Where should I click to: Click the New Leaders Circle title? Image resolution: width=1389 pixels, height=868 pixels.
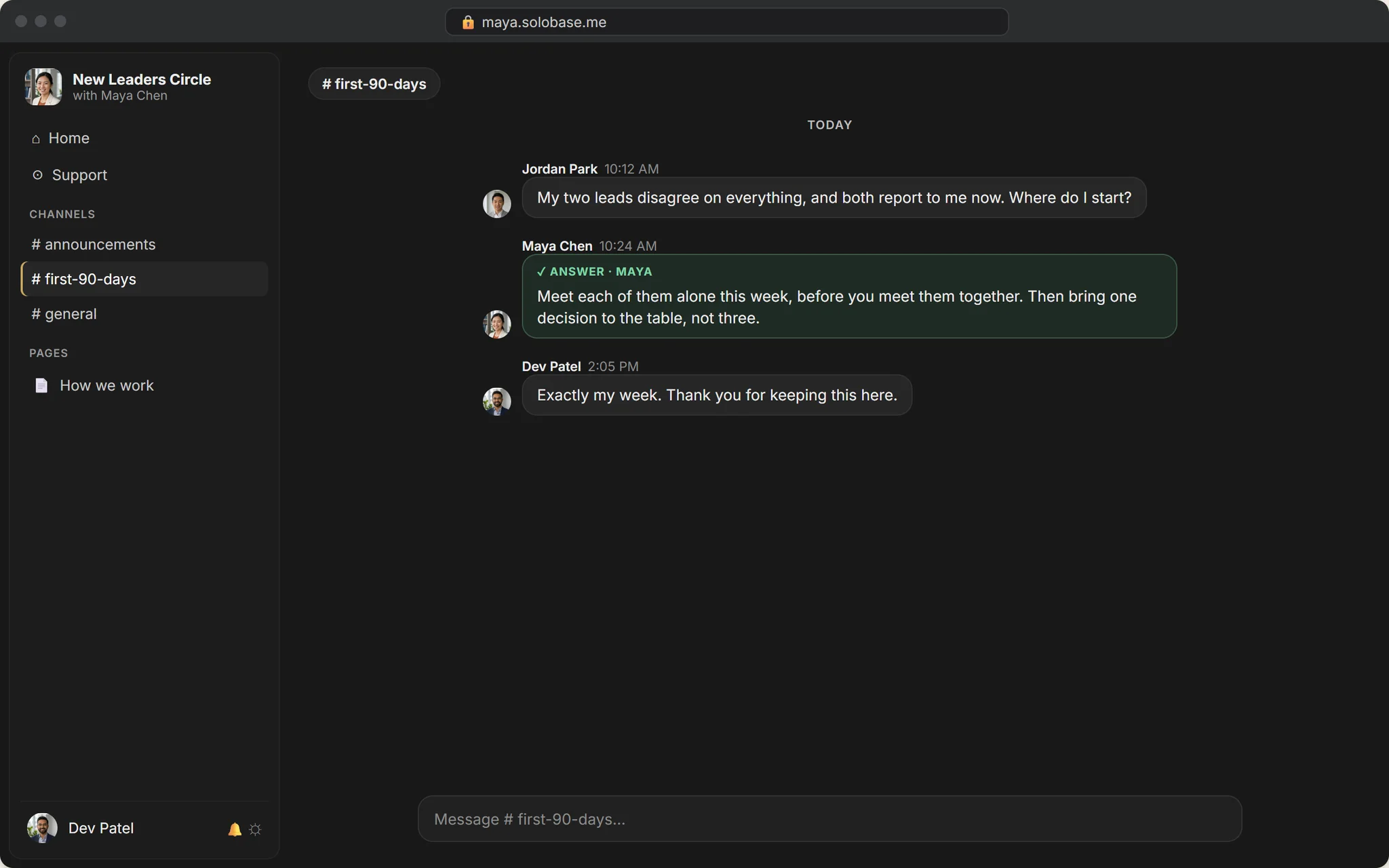(142, 79)
